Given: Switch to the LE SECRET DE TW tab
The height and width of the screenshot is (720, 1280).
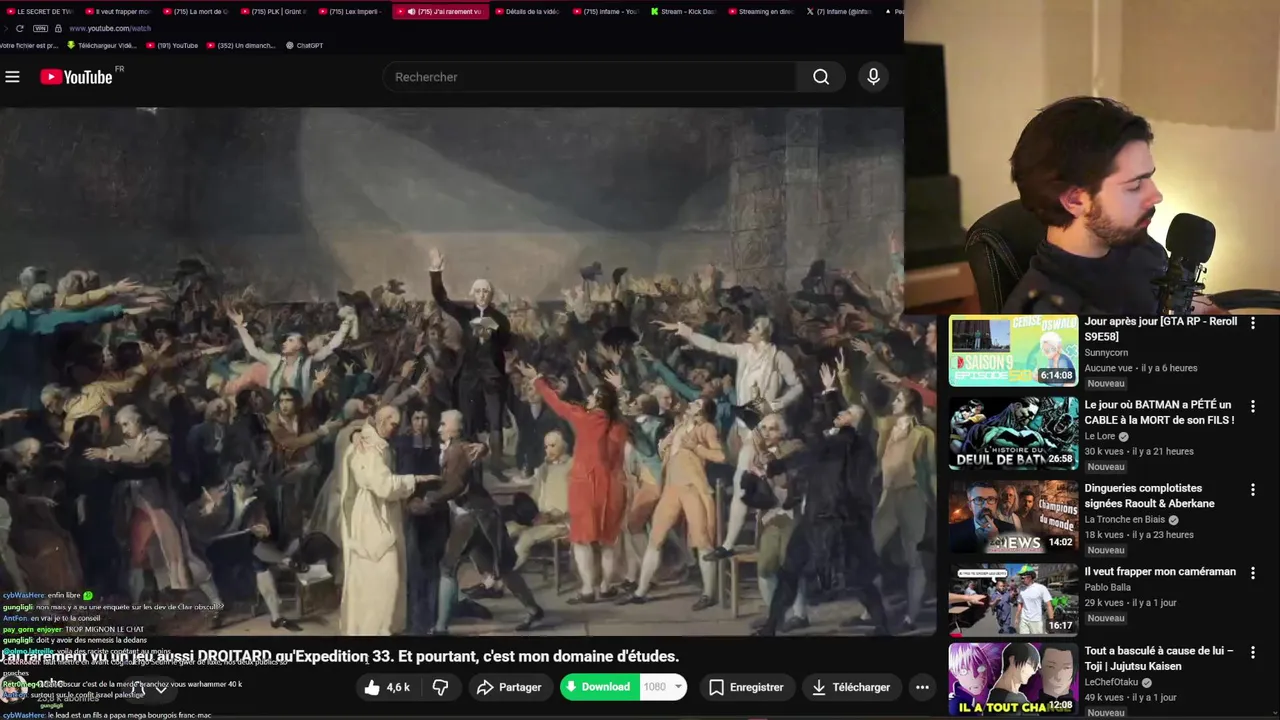Looking at the screenshot, I should pyautogui.click(x=40, y=12).
